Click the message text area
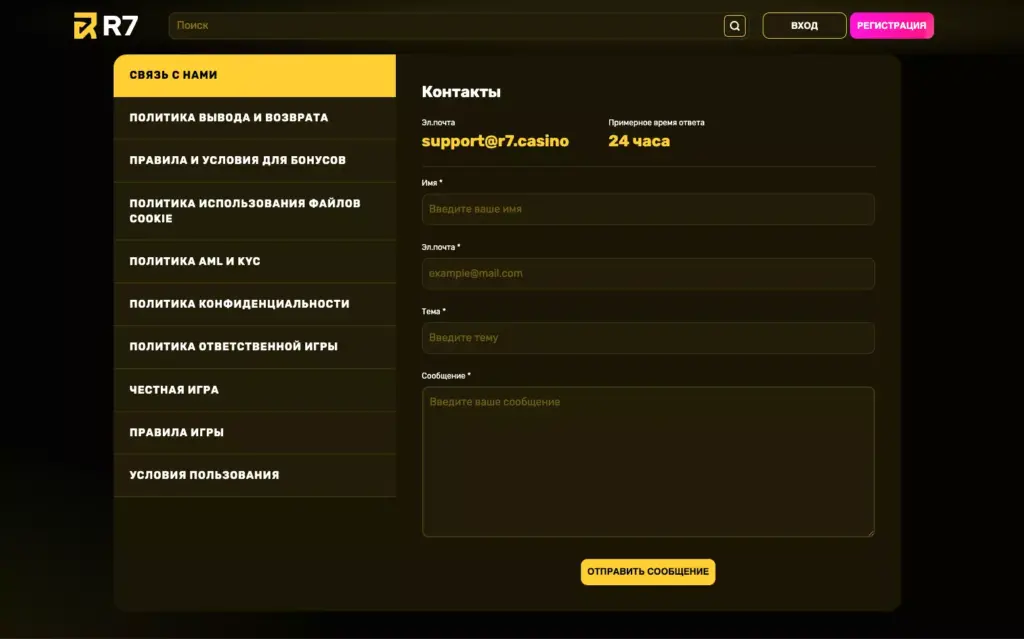This screenshot has height=639, width=1024. 648,460
